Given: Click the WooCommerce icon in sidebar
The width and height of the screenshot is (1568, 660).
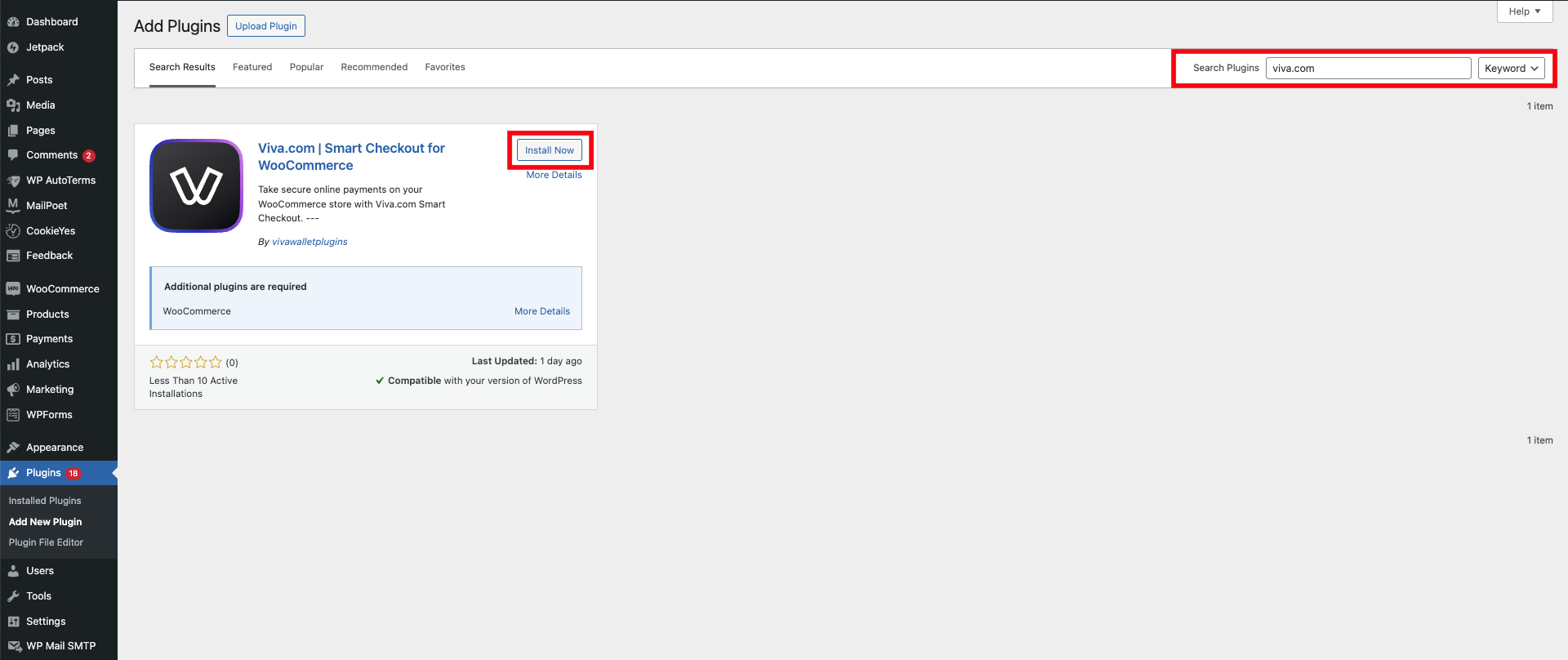Looking at the screenshot, I should tap(13, 289).
